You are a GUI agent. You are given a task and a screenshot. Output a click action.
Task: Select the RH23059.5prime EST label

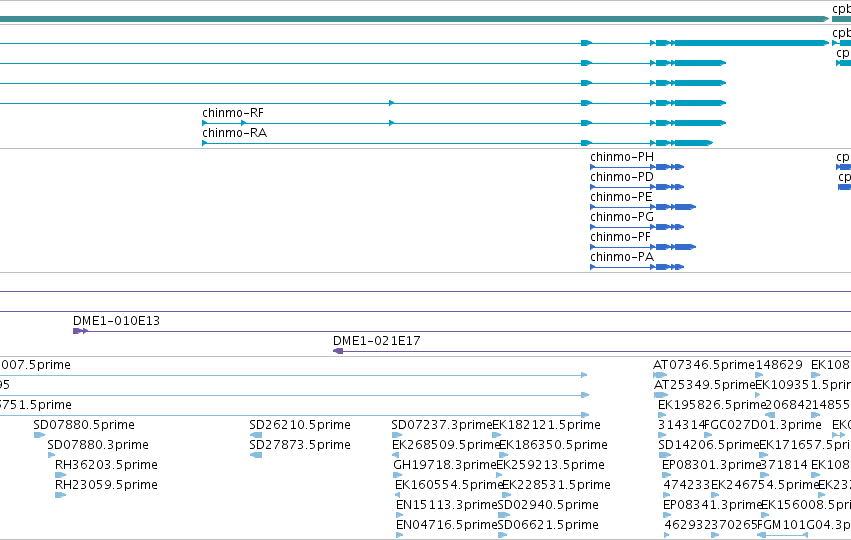coord(106,485)
